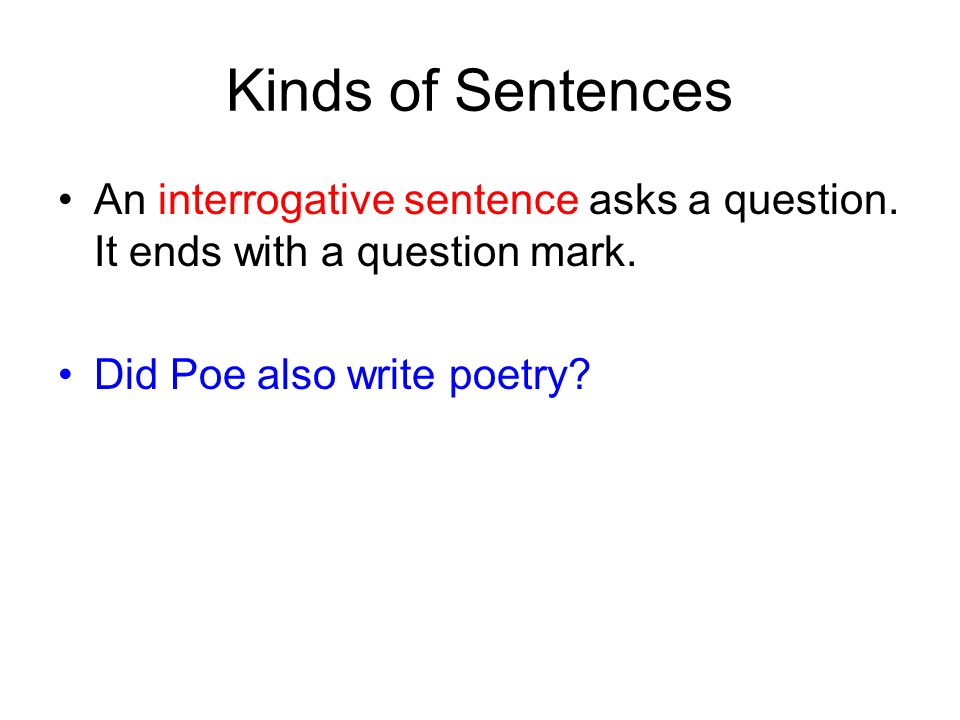960x720 pixels.
Task: Click the blue word "also"
Action: (x=296, y=374)
